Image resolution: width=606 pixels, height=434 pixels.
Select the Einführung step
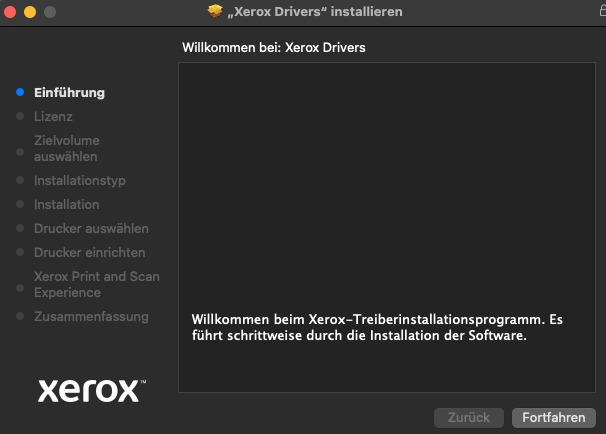click(x=69, y=93)
